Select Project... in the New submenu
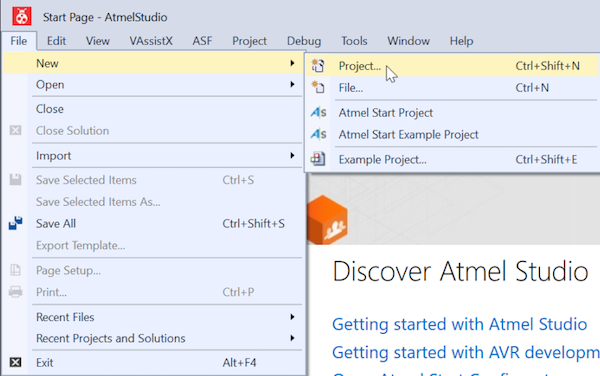 (x=452, y=66)
